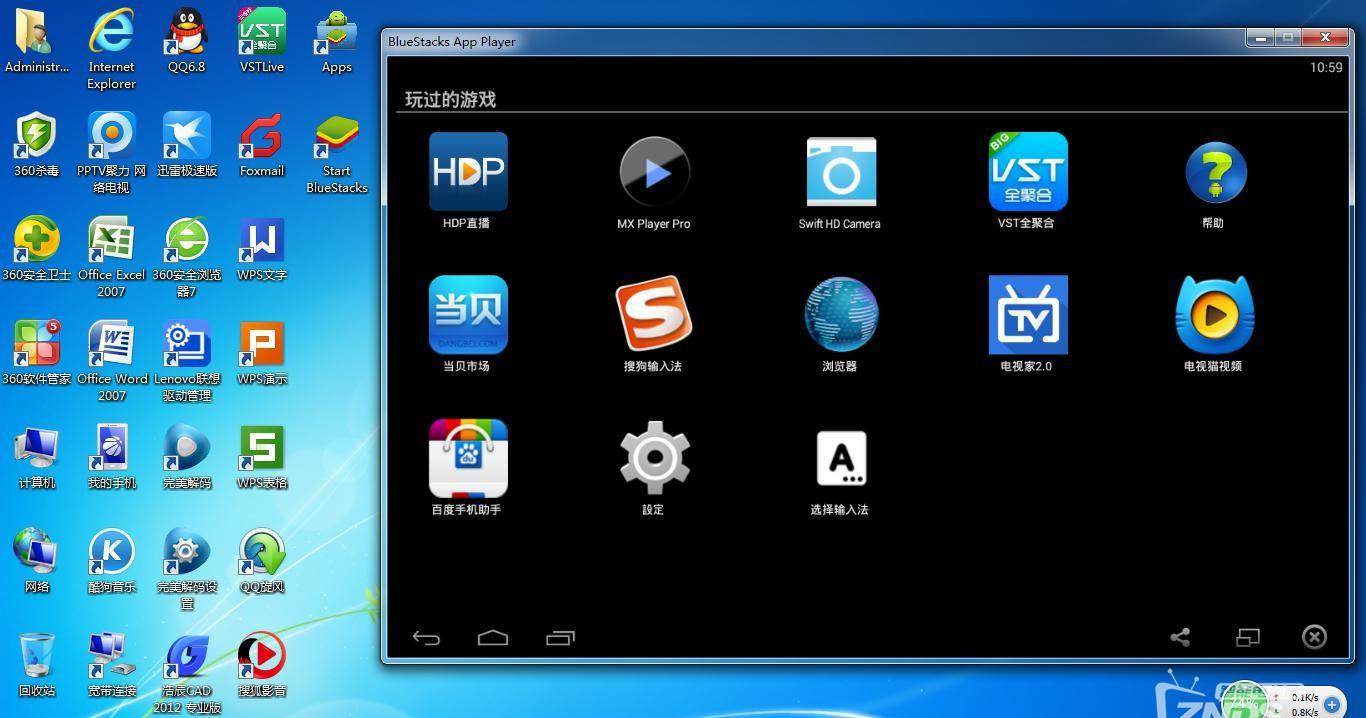Open 电视猫视频 app
This screenshot has width=1366, height=718.
[1214, 315]
